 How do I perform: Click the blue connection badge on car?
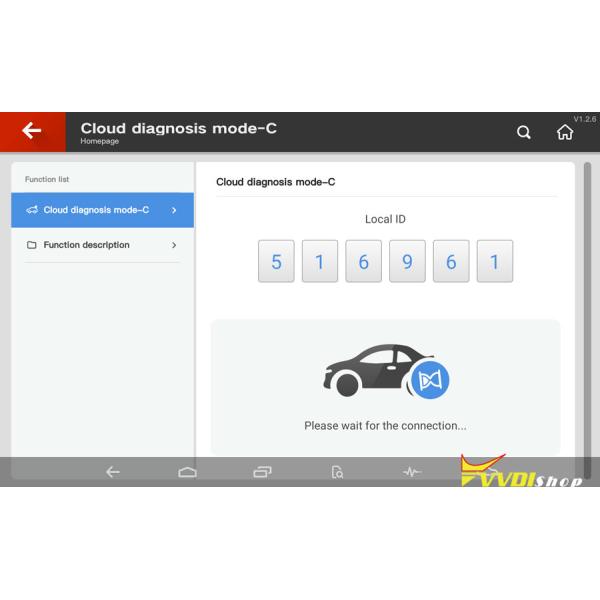[430, 380]
